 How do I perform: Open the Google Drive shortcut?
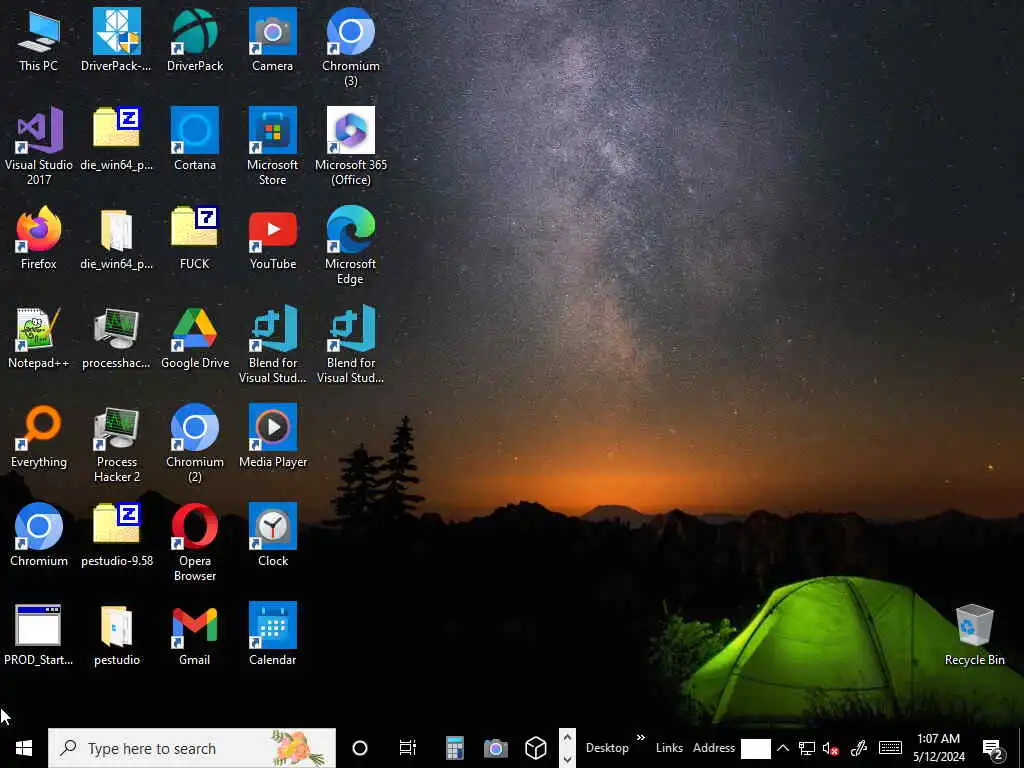[x=195, y=338]
